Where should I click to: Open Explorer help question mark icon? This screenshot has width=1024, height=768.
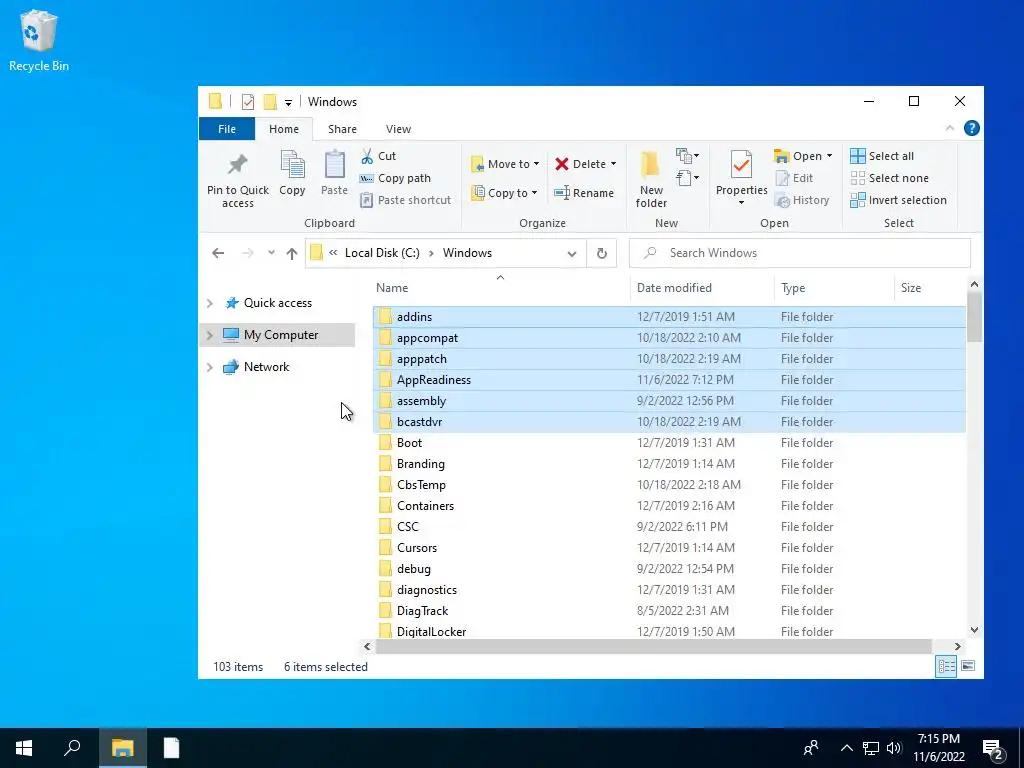coord(972,129)
